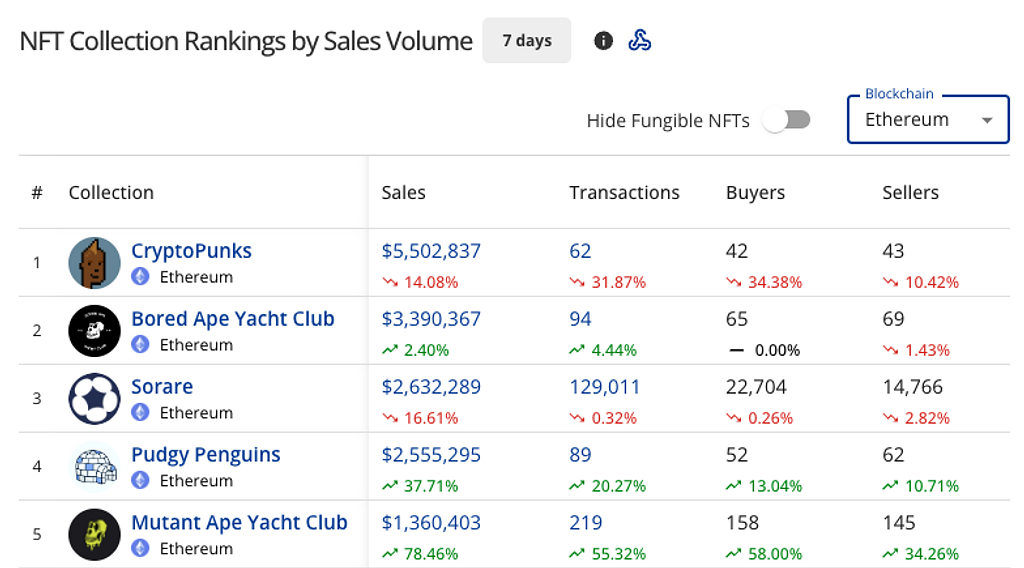Click the Pudgy Penguins igloo icon
Image resolution: width=1024 pixels, height=568 pixels.
click(94, 467)
